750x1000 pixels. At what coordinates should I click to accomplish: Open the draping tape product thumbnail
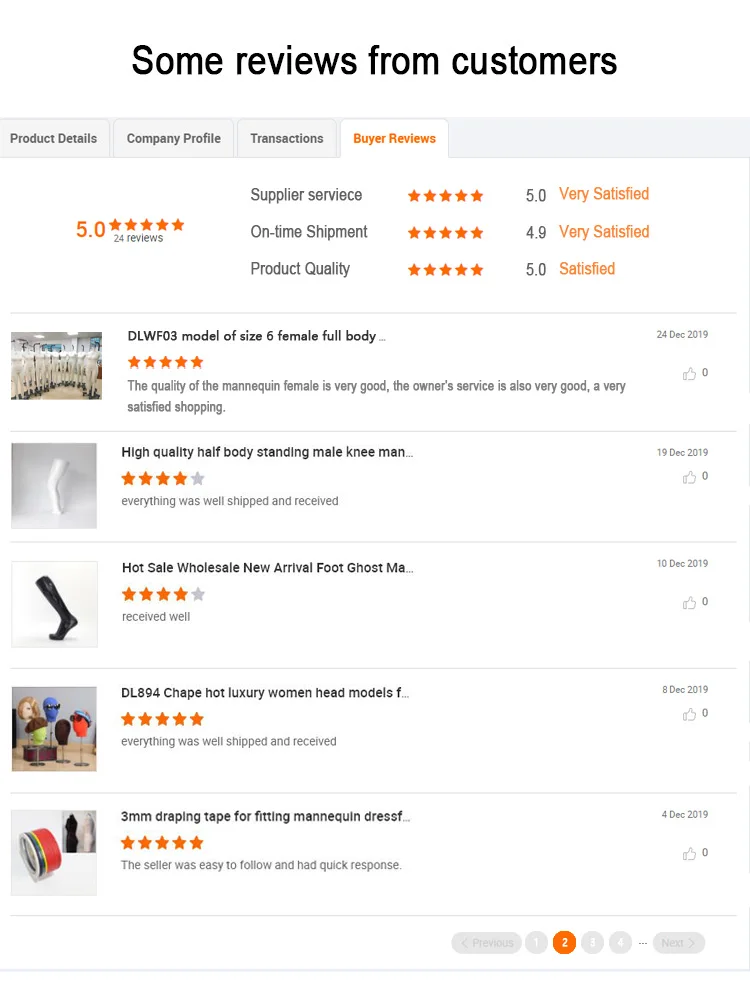tap(54, 852)
